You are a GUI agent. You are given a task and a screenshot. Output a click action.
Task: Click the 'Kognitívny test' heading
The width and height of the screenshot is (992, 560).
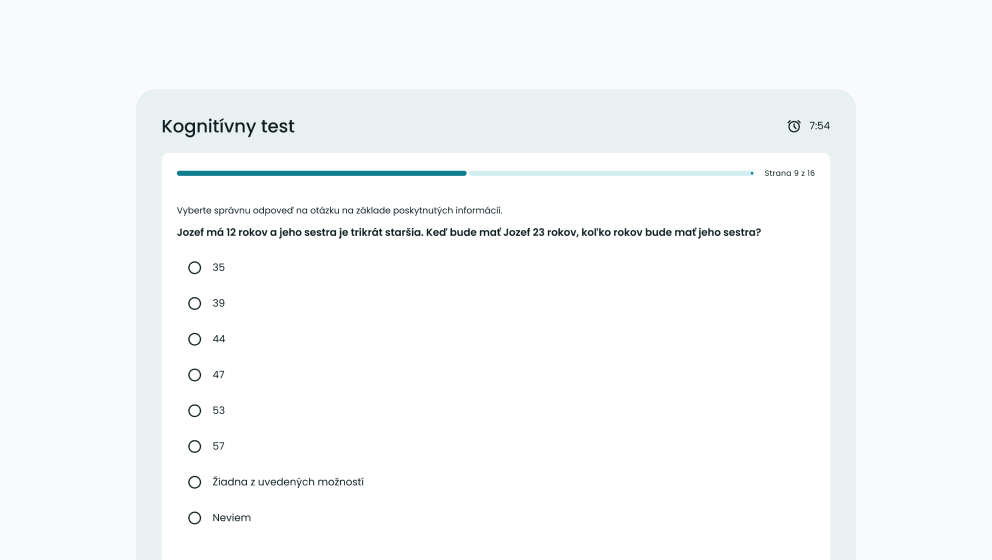[x=228, y=126]
